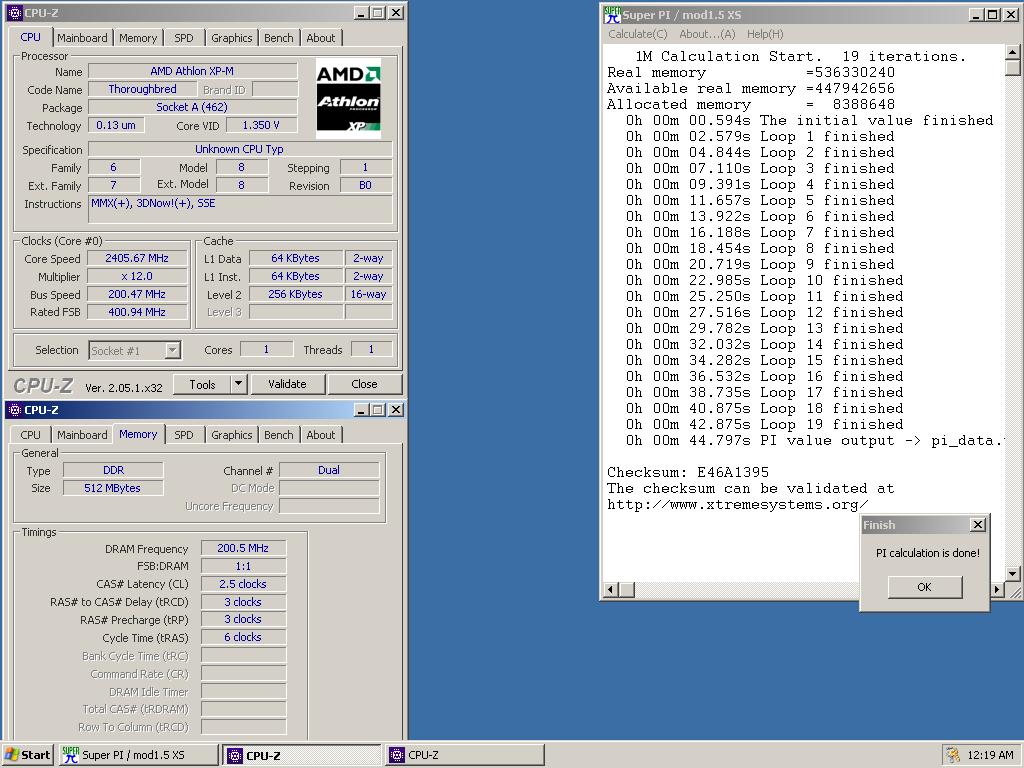The width and height of the screenshot is (1024, 768).
Task: Switch to About tab in top CPU-Z
Action: pos(321,38)
